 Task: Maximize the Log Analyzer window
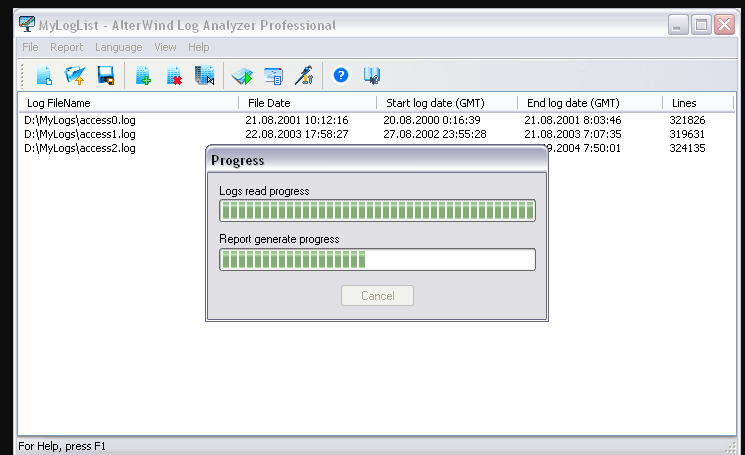[701, 24]
